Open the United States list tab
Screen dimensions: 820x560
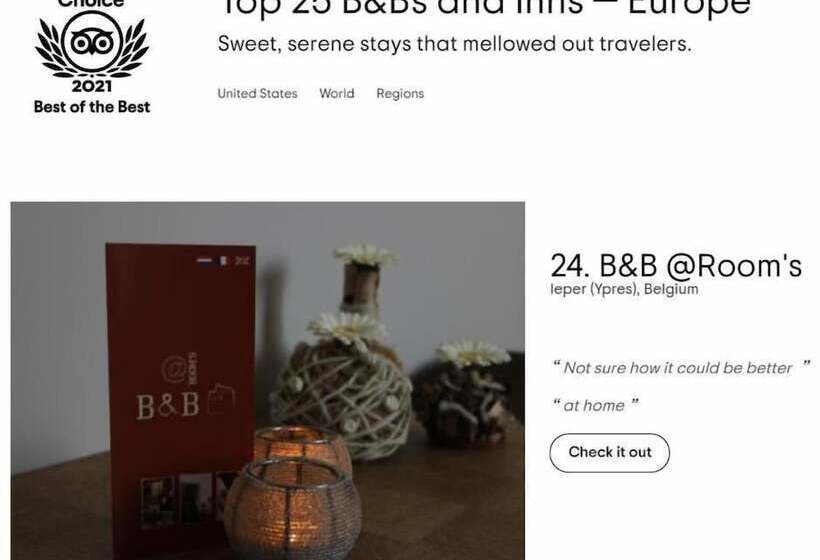[x=257, y=94]
